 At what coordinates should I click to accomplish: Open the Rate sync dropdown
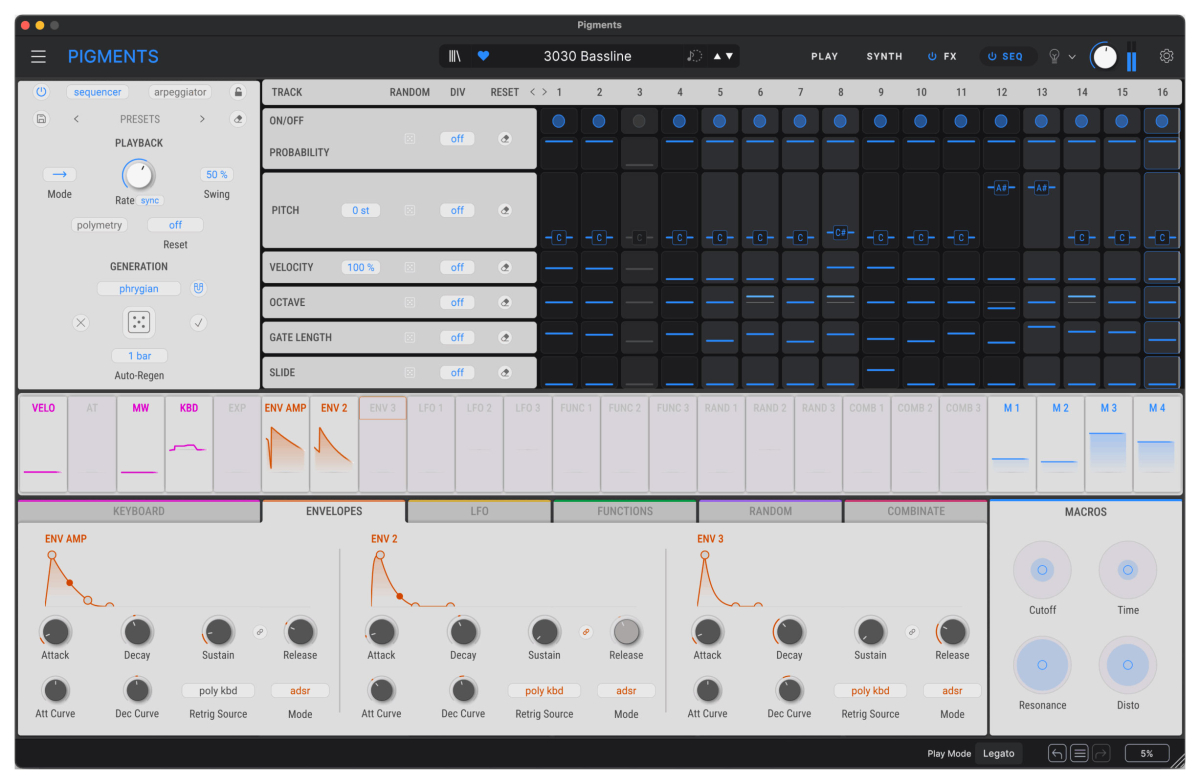coord(149,200)
